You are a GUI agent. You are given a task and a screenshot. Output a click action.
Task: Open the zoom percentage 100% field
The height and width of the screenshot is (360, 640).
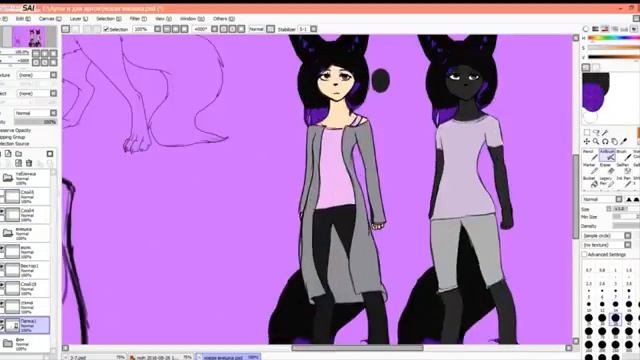141,29
